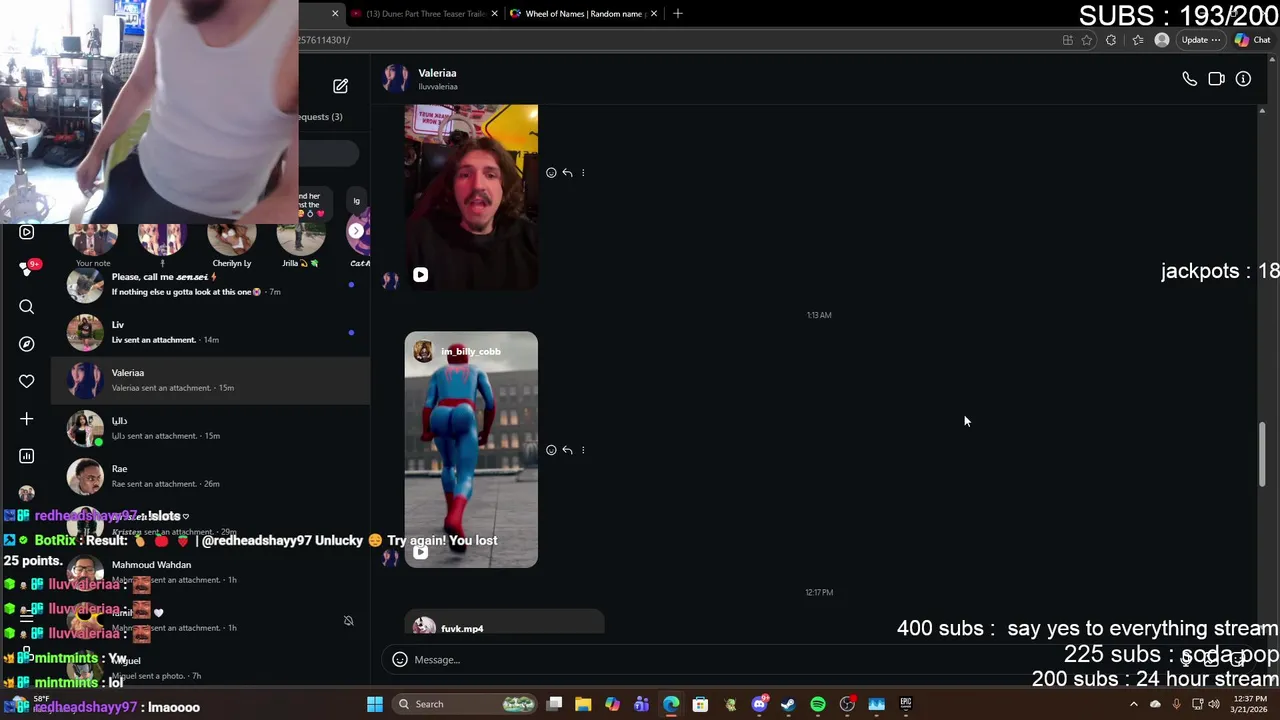Open the browser profile avatar
Viewport: 1280px width, 720px height.
click(x=1161, y=40)
